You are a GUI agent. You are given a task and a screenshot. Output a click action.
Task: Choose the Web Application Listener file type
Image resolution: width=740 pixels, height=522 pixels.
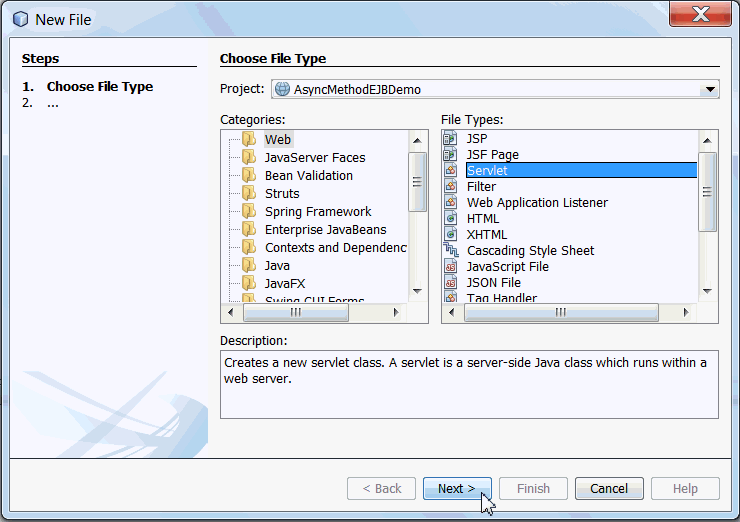537,202
